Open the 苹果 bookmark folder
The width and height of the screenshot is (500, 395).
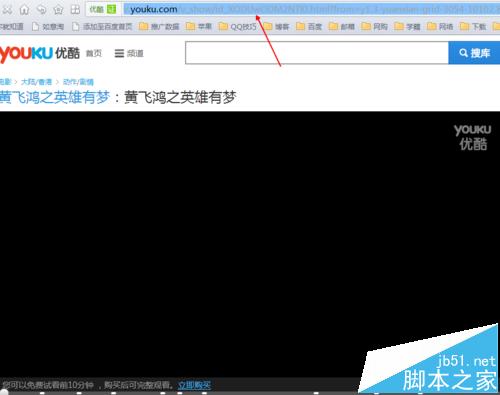[199, 26]
